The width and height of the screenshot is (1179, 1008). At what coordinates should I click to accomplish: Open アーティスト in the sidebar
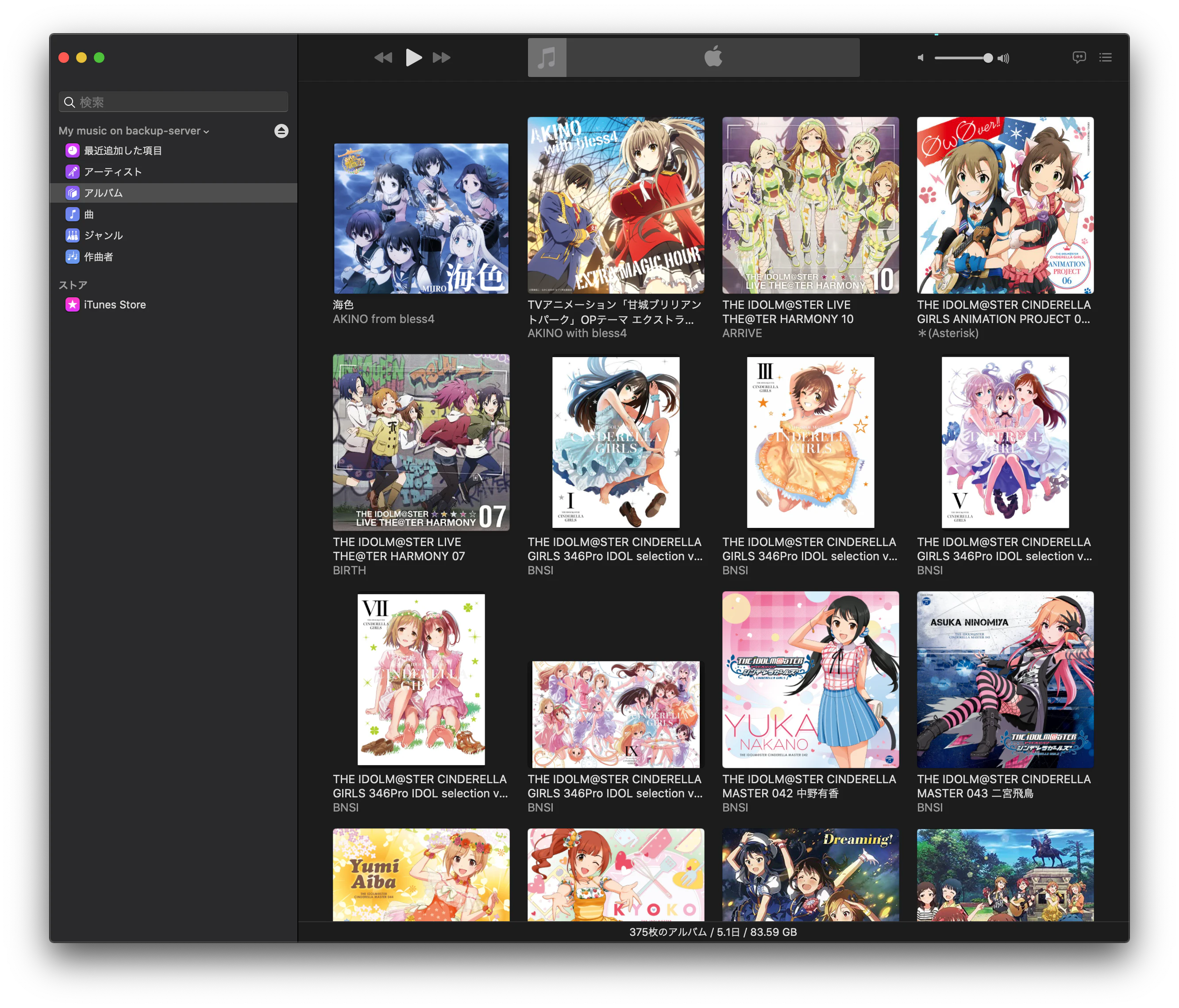coord(173,172)
